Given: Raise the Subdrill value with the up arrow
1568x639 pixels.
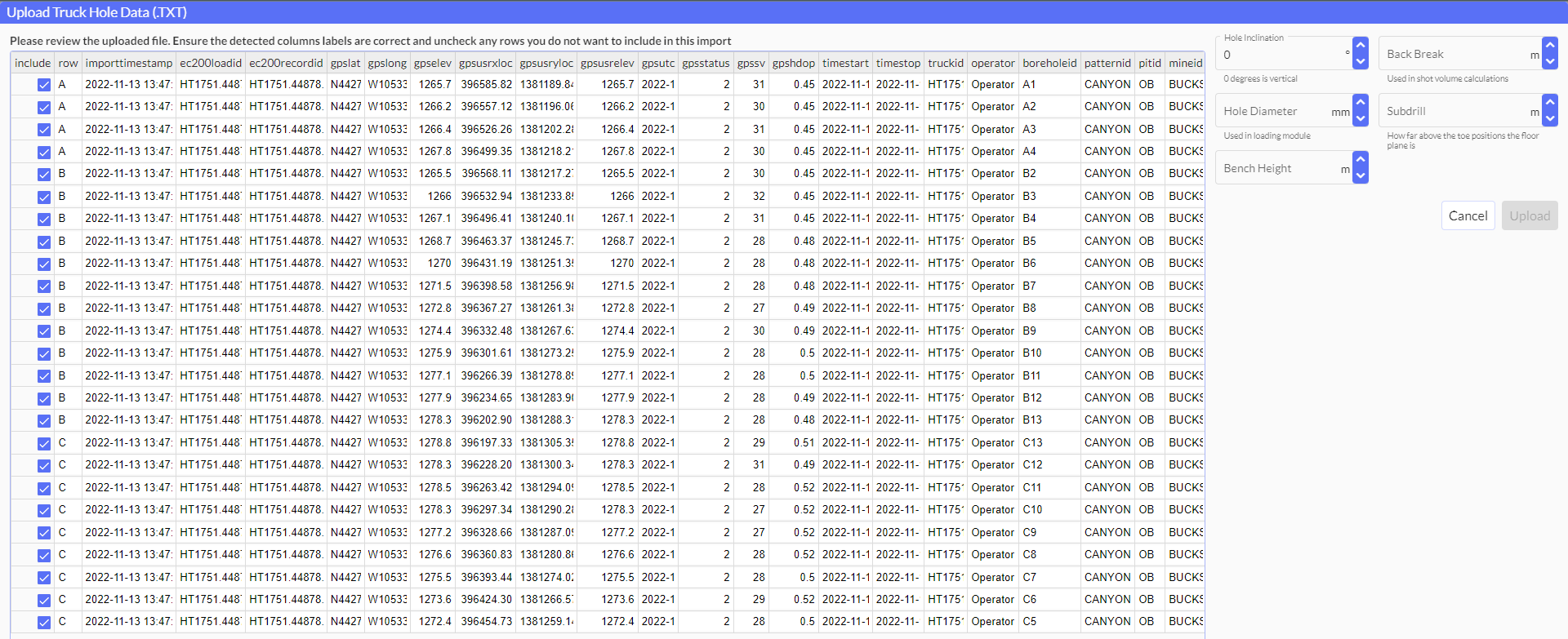Looking at the screenshot, I should 1549,103.
